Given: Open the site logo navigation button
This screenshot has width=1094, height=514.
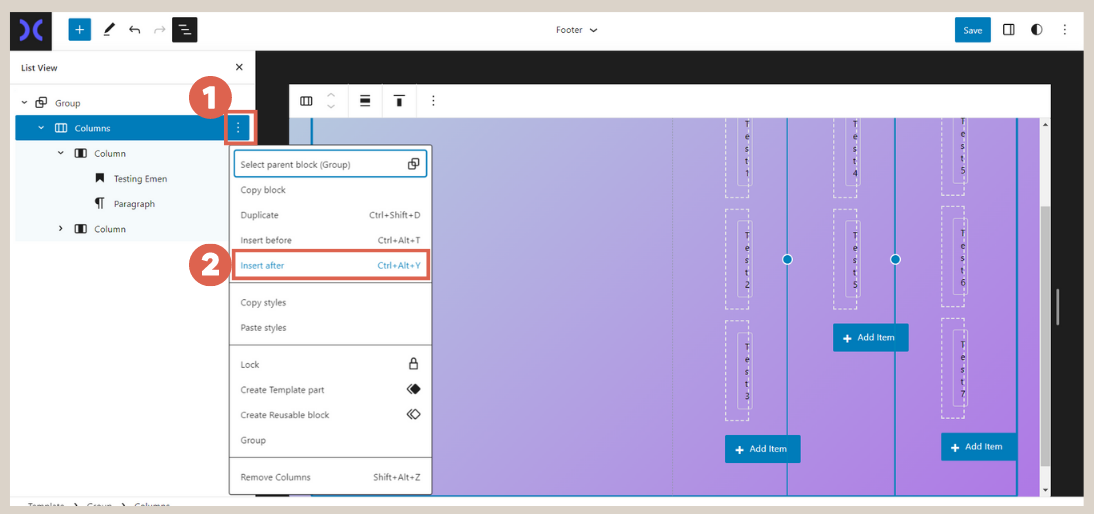Looking at the screenshot, I should (31, 30).
